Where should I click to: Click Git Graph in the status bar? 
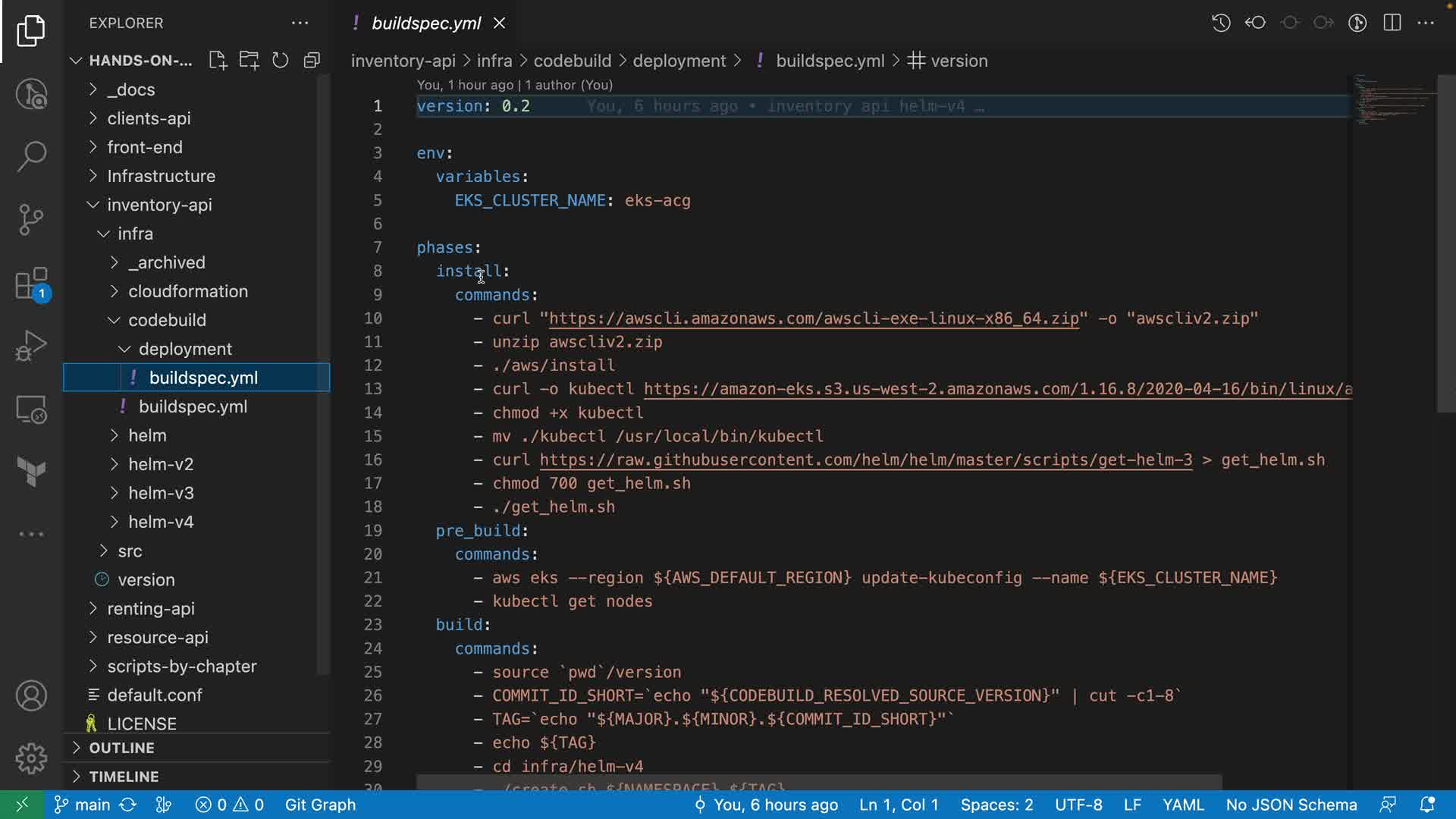pyautogui.click(x=320, y=805)
